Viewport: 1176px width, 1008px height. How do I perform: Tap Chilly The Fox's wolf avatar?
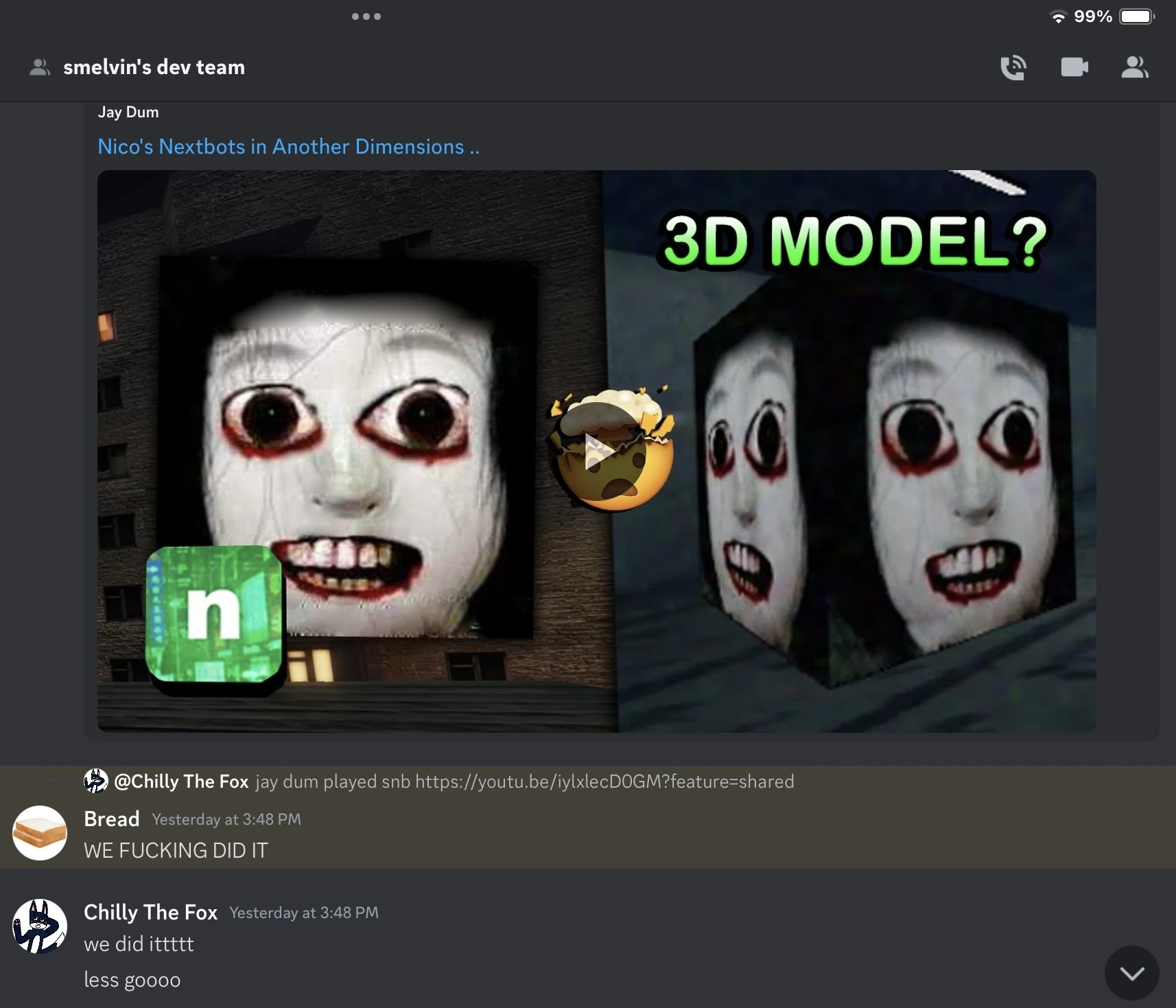(40, 925)
